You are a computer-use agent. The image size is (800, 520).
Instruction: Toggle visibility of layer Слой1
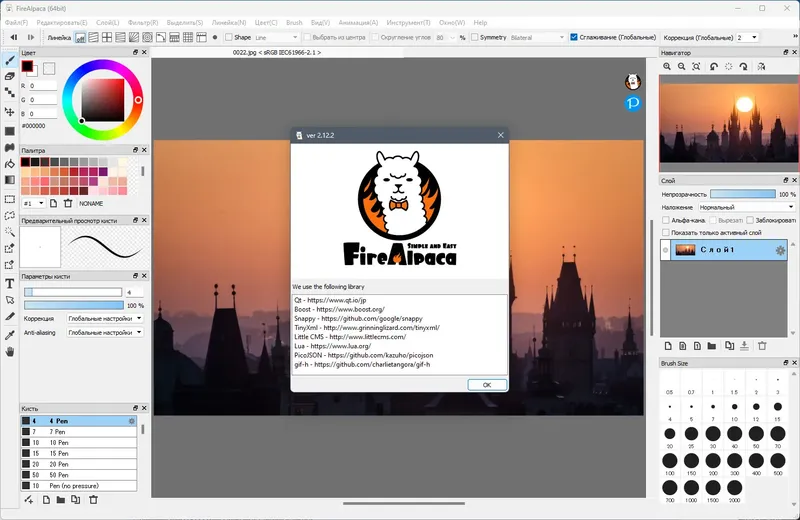[665, 250]
